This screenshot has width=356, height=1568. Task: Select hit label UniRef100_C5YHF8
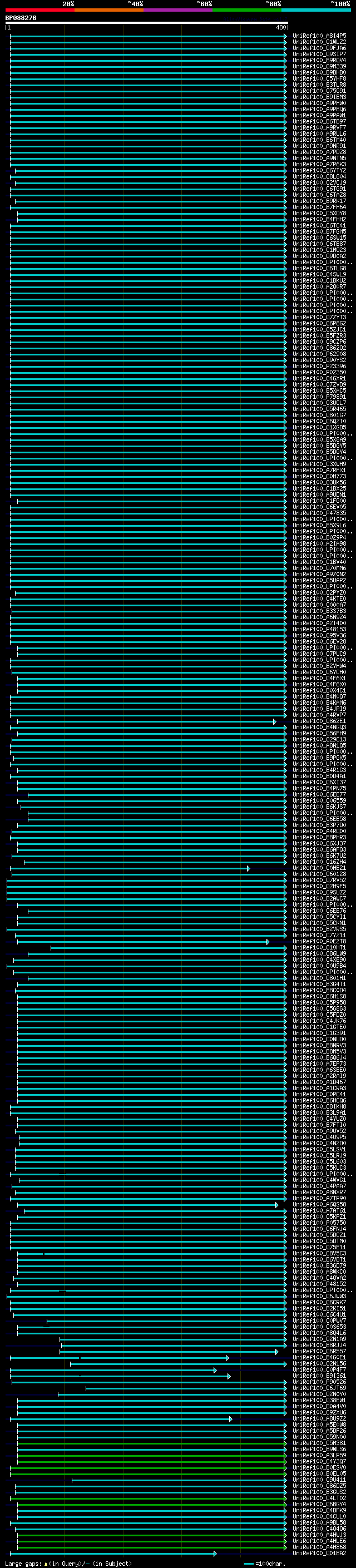coord(319,78)
